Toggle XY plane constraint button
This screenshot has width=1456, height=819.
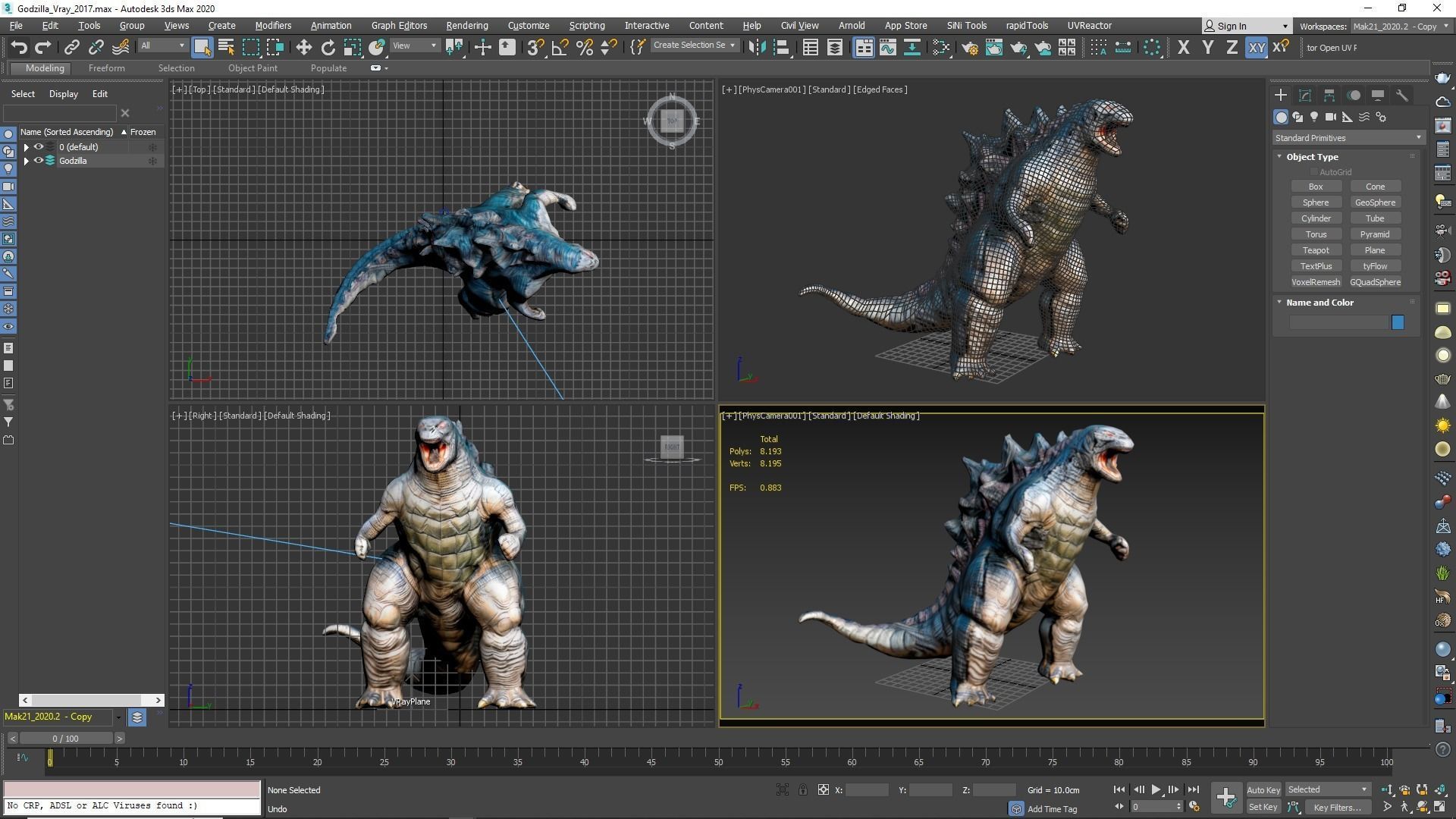[x=1257, y=47]
